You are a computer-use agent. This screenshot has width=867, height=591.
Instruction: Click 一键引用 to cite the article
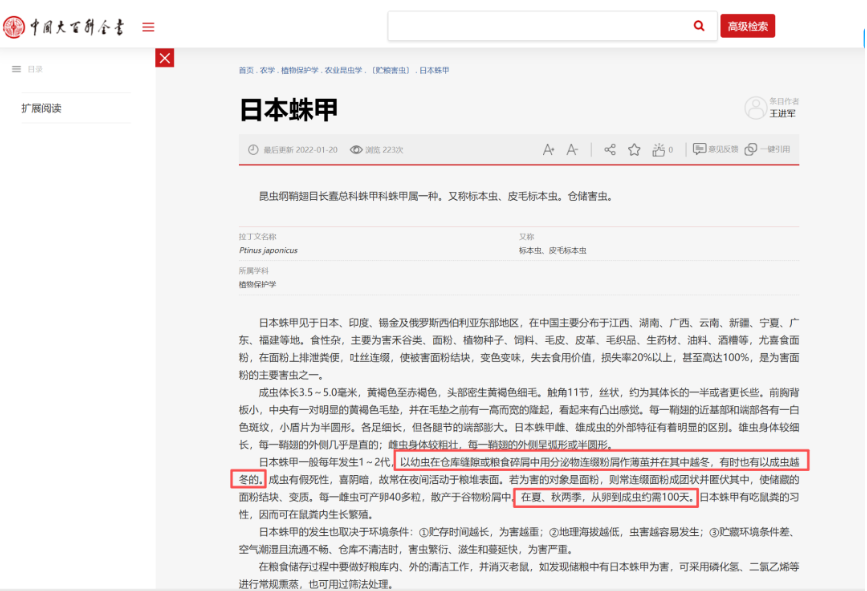tap(768, 150)
